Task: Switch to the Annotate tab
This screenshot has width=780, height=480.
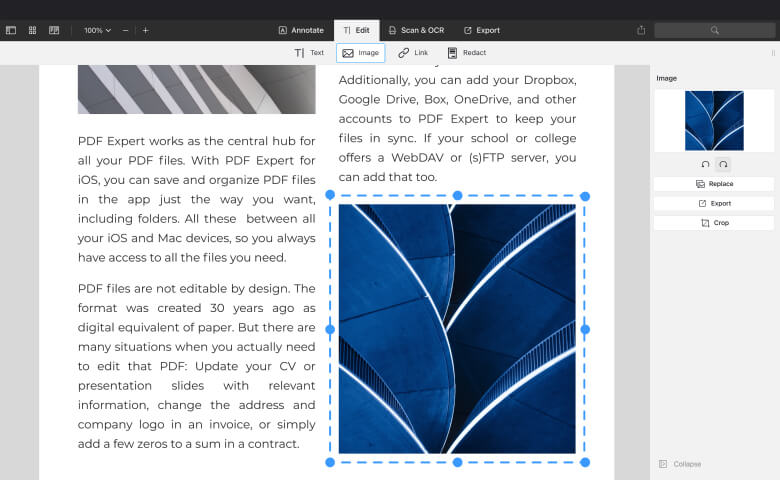Action: (301, 30)
